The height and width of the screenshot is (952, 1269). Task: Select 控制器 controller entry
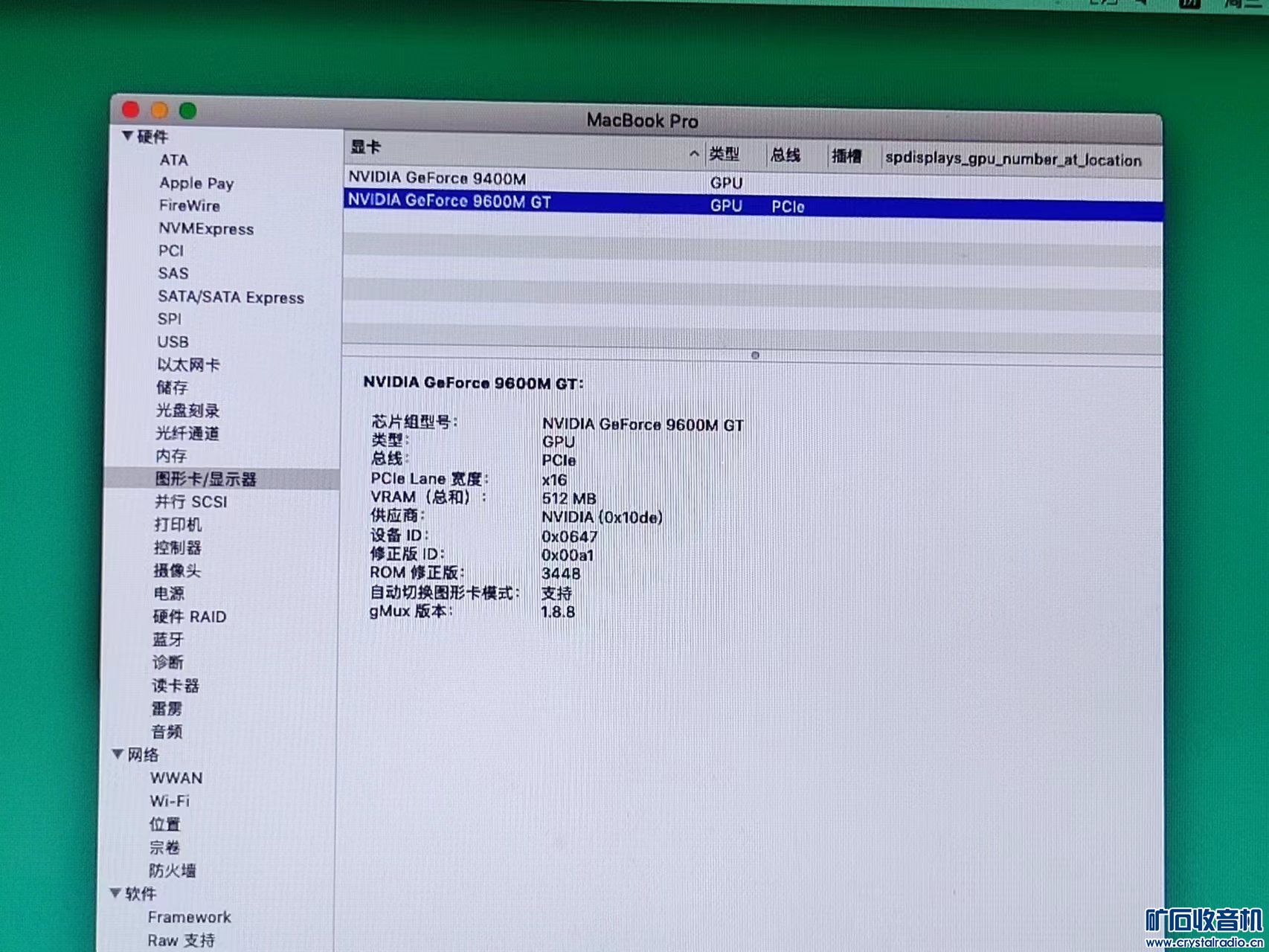pyautogui.click(x=177, y=547)
